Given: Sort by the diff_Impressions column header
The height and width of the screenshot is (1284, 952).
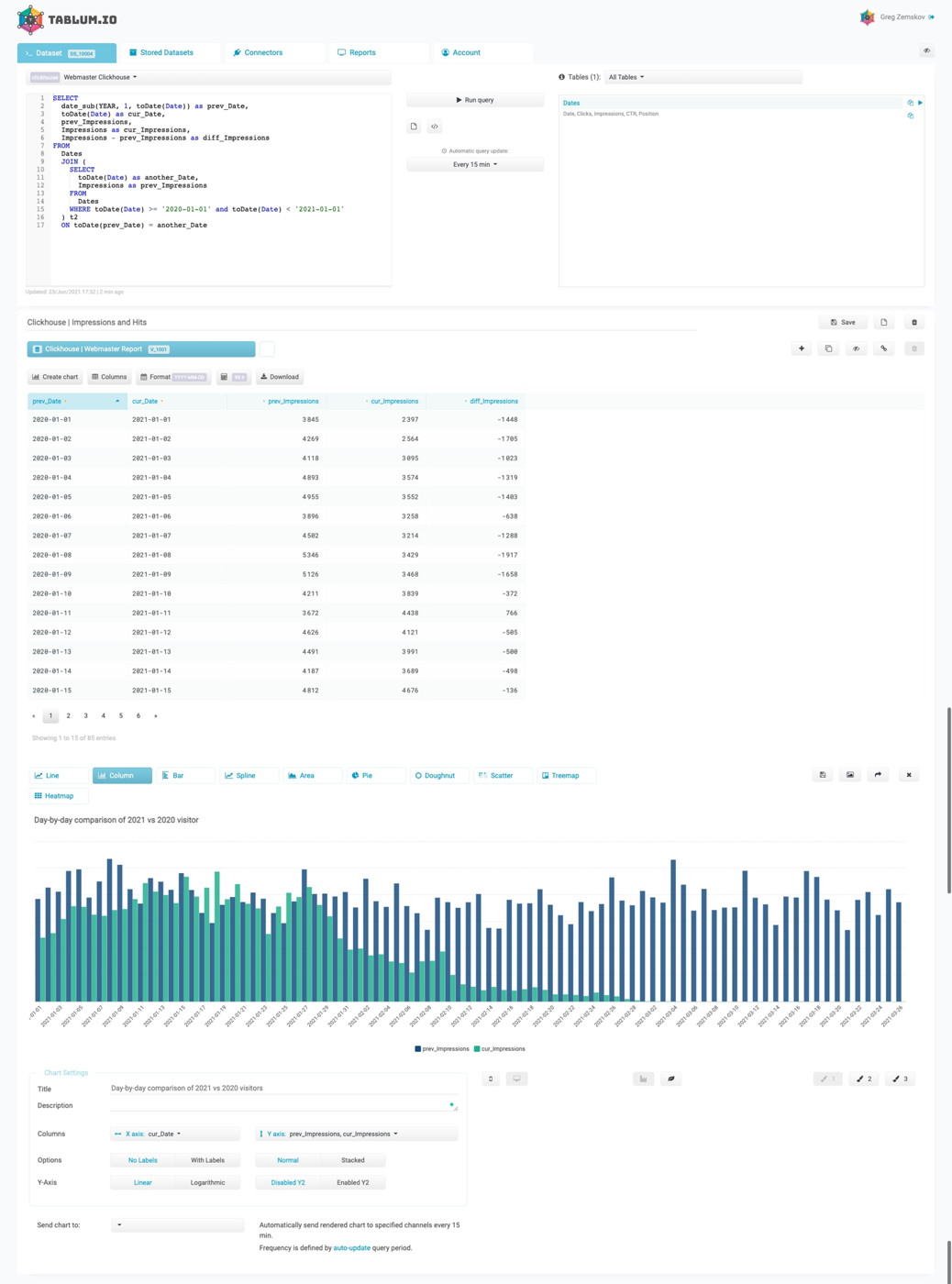Looking at the screenshot, I should 475,401.
